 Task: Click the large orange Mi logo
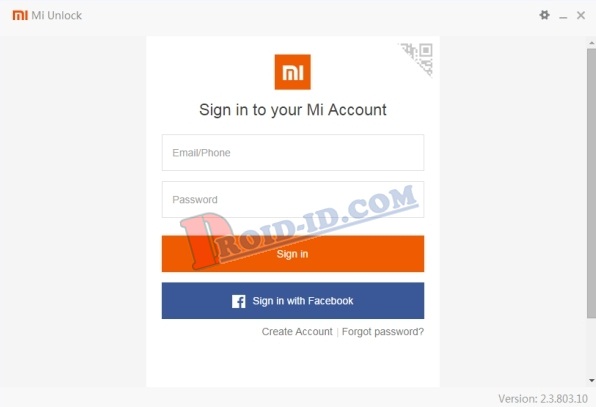pyautogui.click(x=293, y=72)
